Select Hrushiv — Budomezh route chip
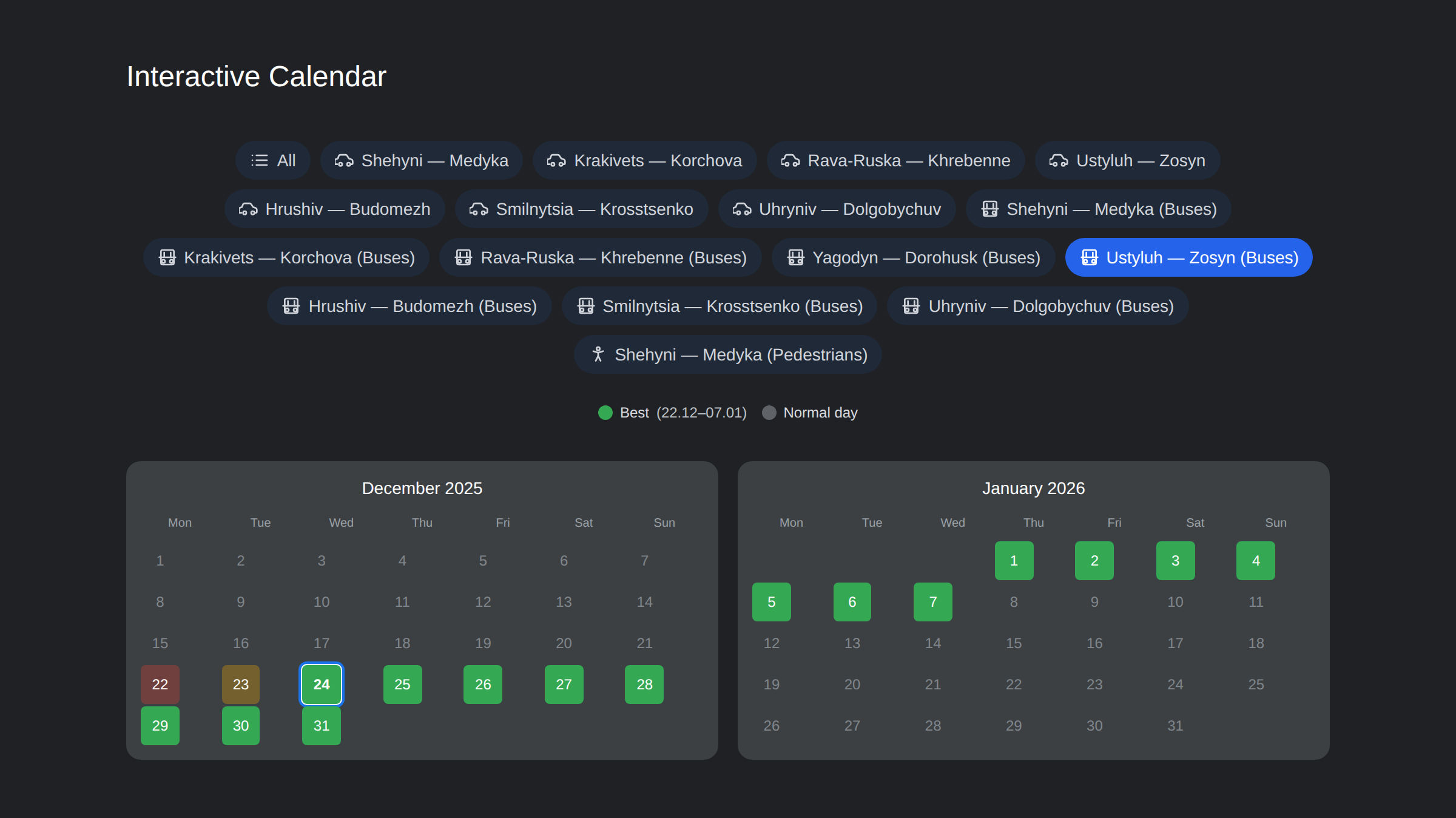 [334, 209]
